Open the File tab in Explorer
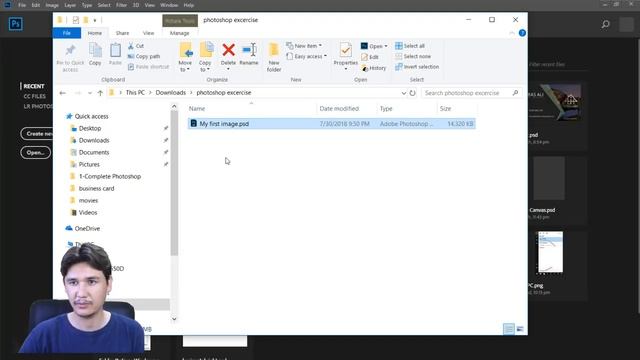 (67, 33)
